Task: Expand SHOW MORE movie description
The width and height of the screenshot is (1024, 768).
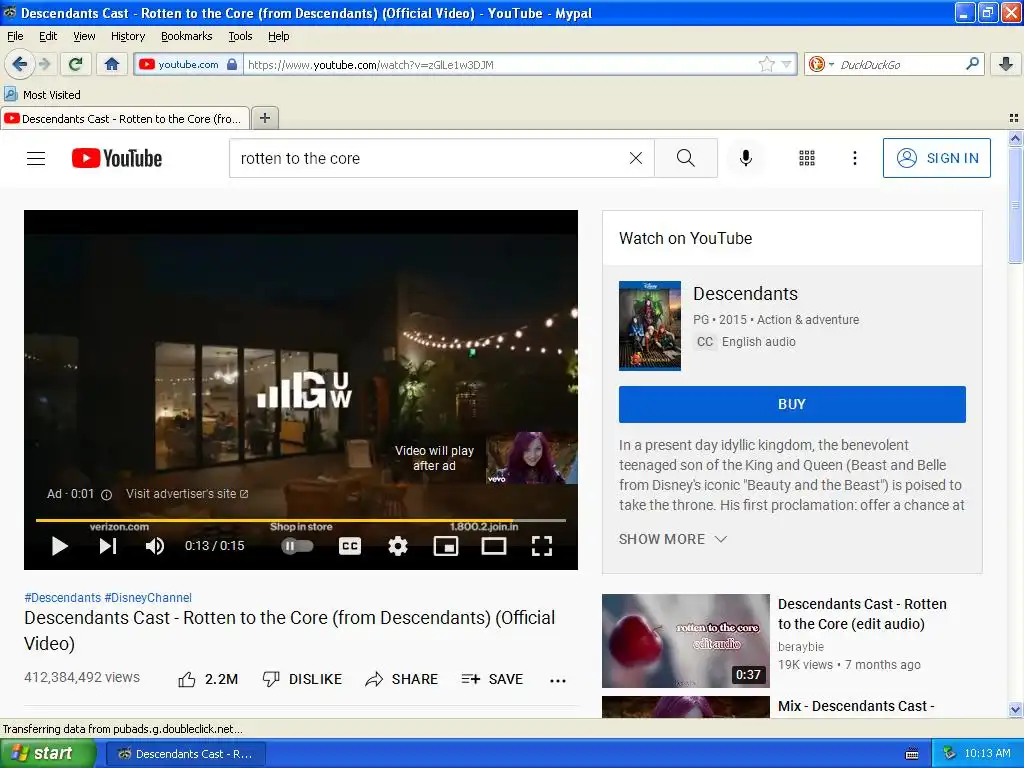Action: [673, 539]
